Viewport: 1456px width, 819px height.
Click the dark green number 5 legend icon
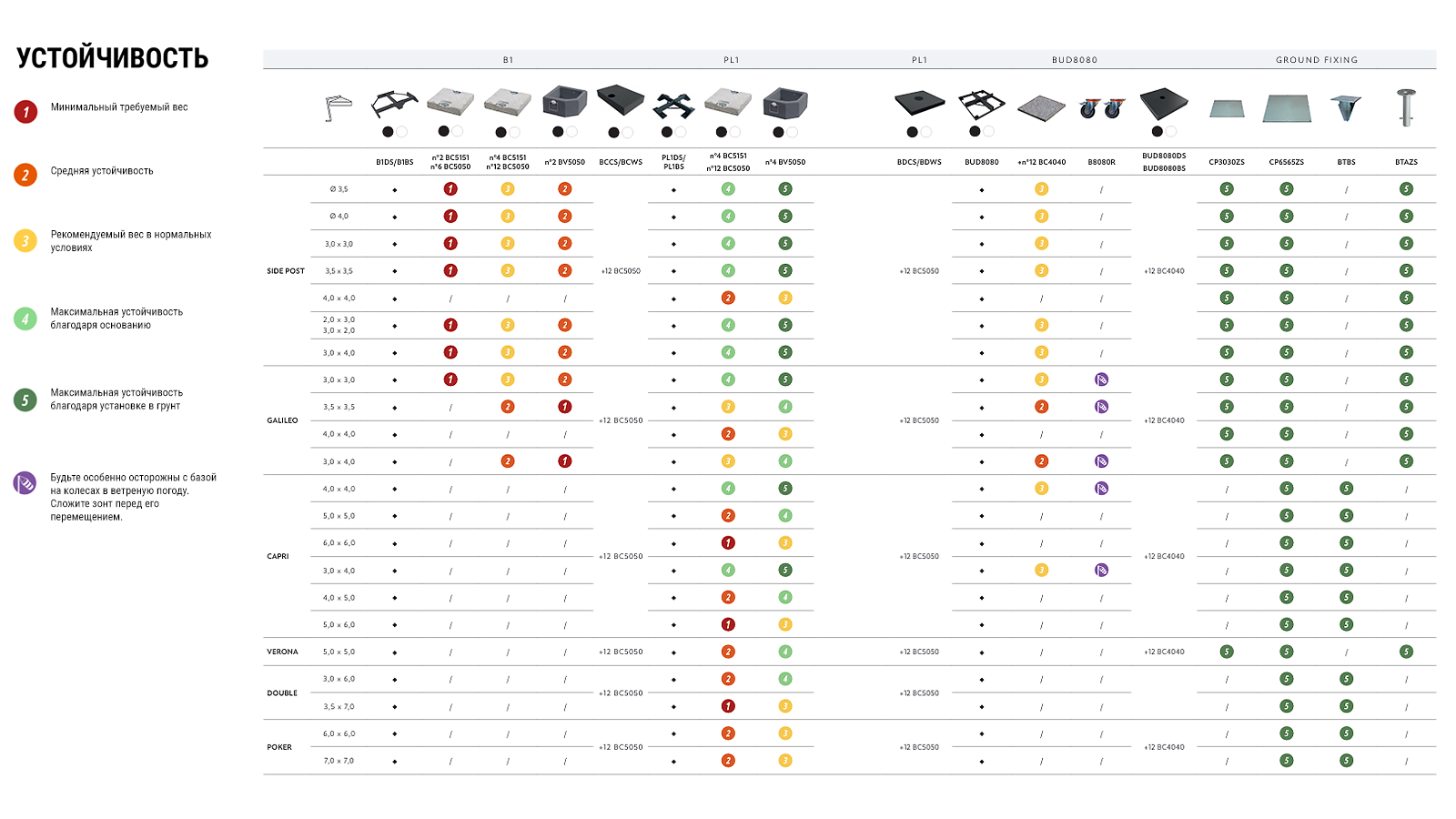25,399
